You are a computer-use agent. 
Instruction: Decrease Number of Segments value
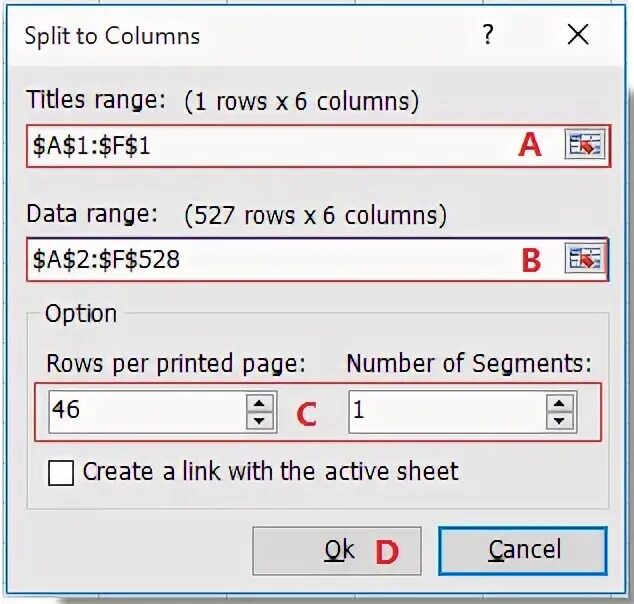coord(561,421)
